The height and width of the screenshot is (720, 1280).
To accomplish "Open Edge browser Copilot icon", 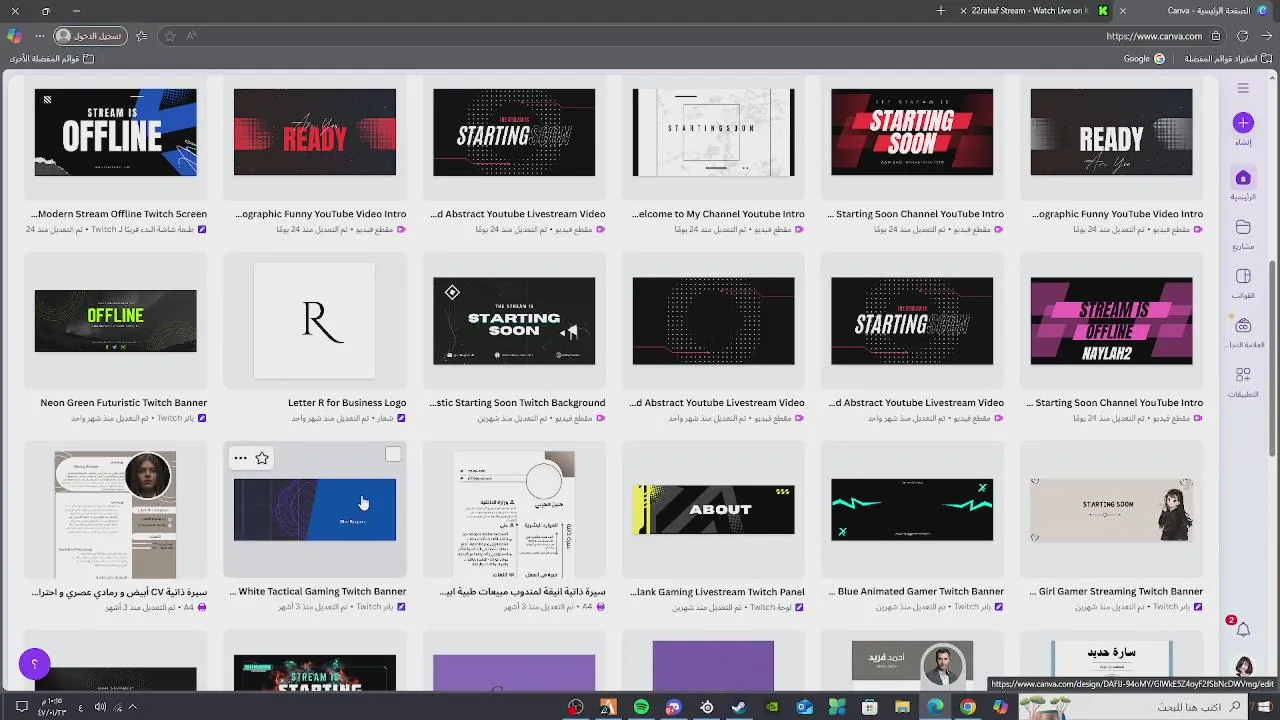I will pos(14,36).
